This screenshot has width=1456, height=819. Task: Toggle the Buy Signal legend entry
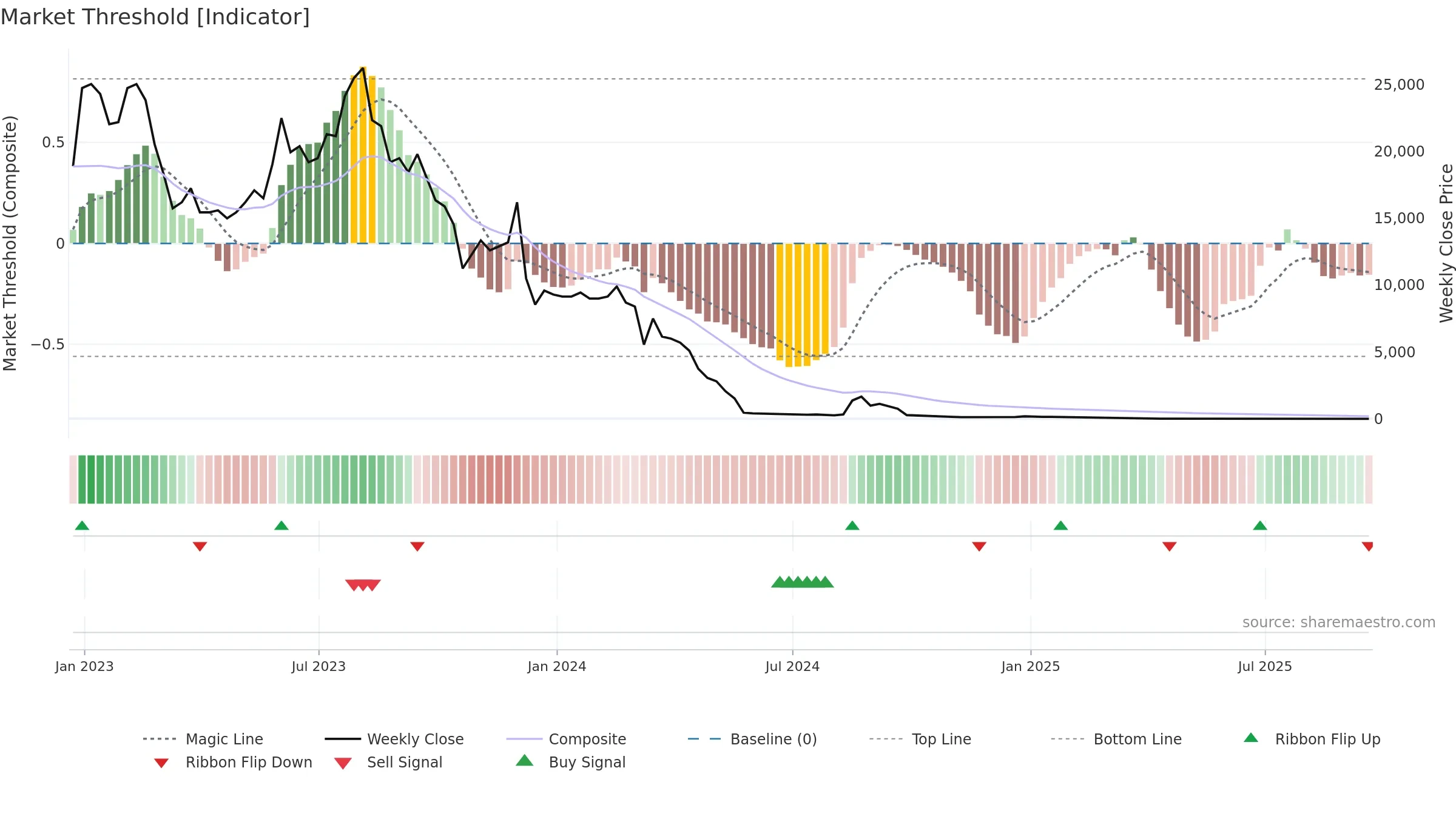(x=570, y=762)
